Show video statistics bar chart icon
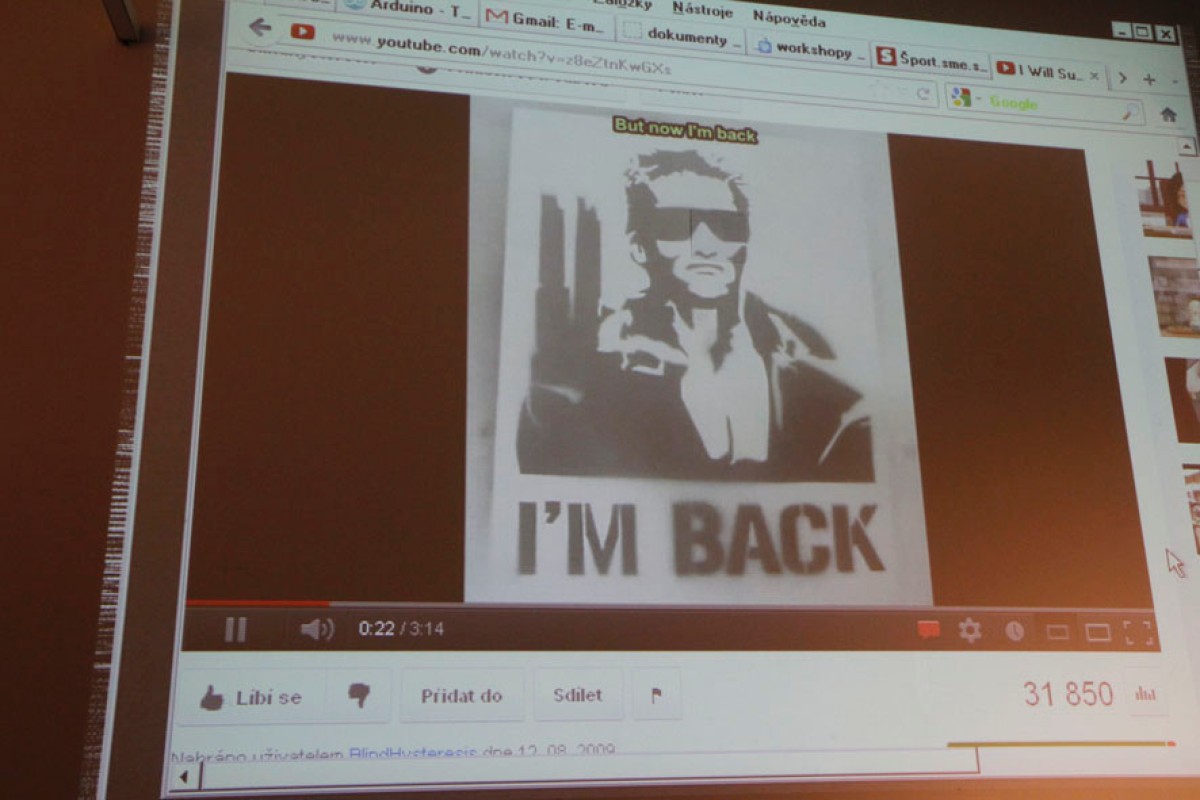 pos(1145,693)
